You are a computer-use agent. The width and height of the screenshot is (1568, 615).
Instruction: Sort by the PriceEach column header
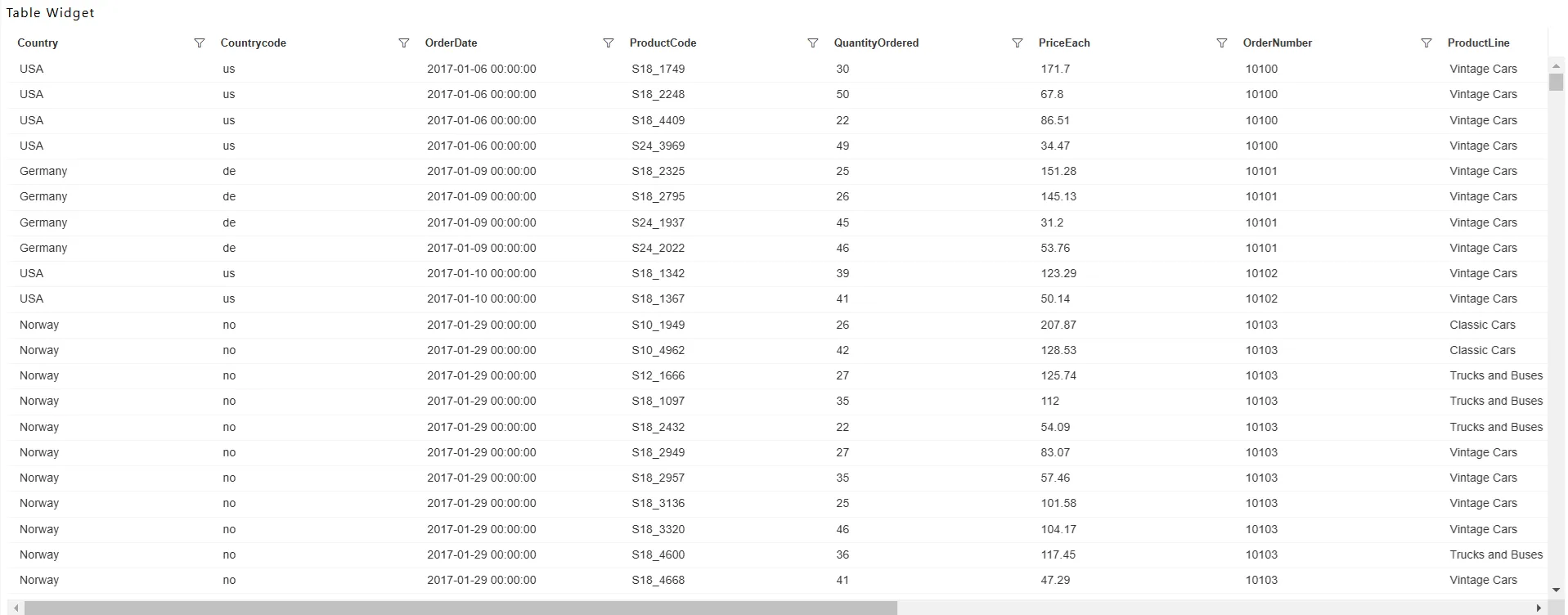point(1064,43)
